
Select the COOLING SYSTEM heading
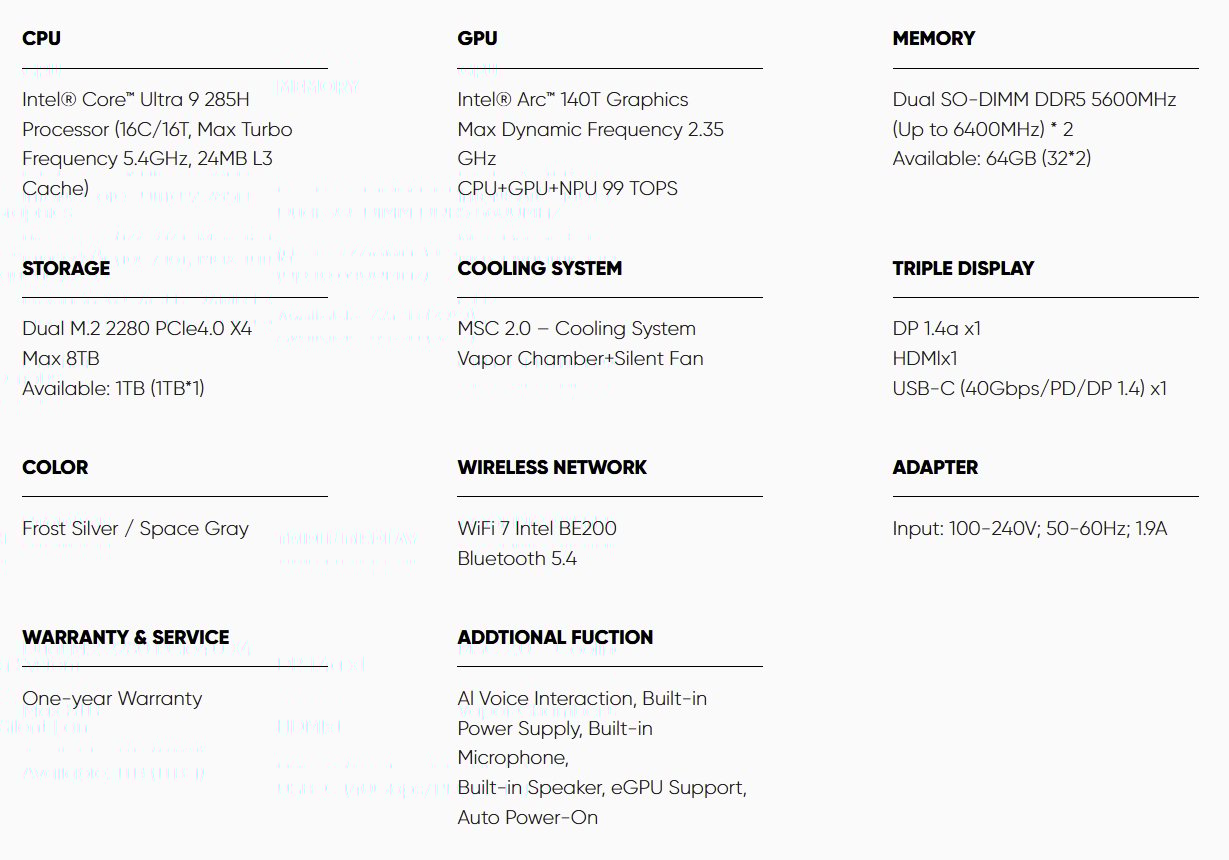tap(540, 268)
